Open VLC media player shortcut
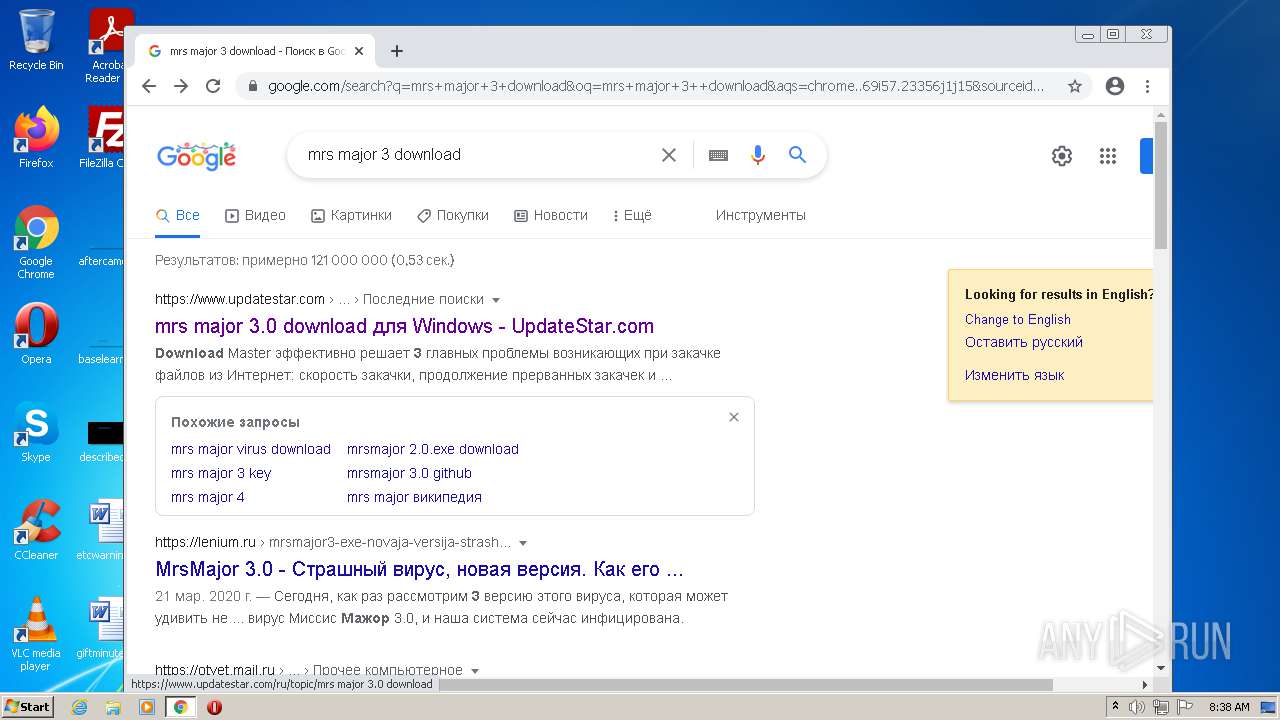Viewport: 1280px width, 720px height. (x=36, y=634)
